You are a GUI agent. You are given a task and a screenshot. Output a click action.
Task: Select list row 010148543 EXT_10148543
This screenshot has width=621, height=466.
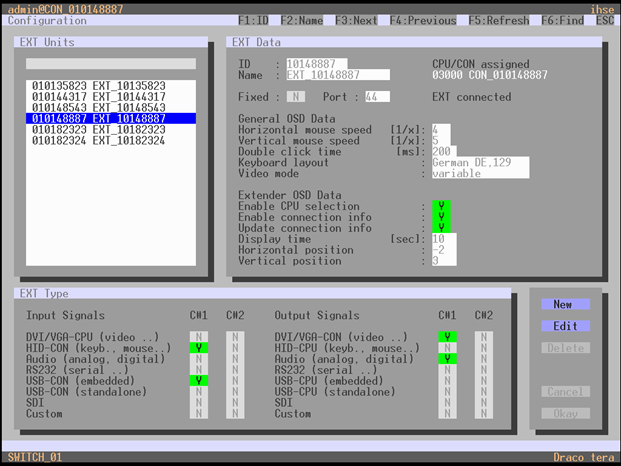[x=111, y=107]
